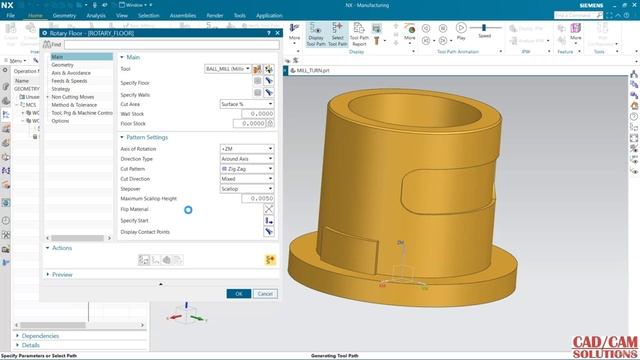Click OK in Rotary Floor dialog
Image resolution: width=640 pixels, height=360 pixels.
[x=239, y=294]
